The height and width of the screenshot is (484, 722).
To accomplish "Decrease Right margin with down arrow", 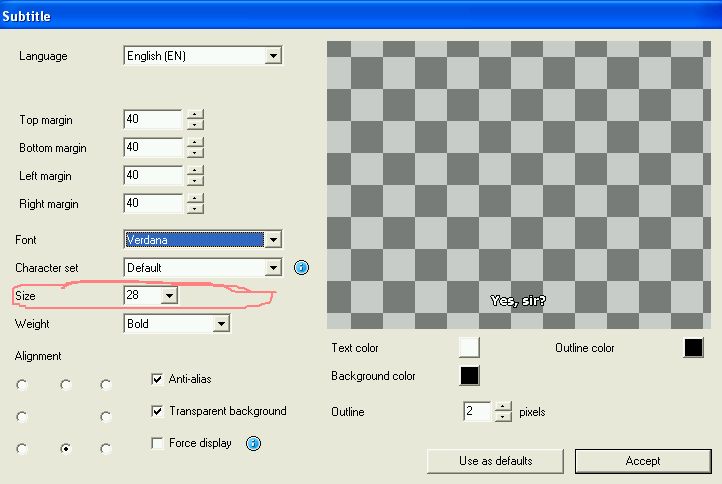I will 195,209.
